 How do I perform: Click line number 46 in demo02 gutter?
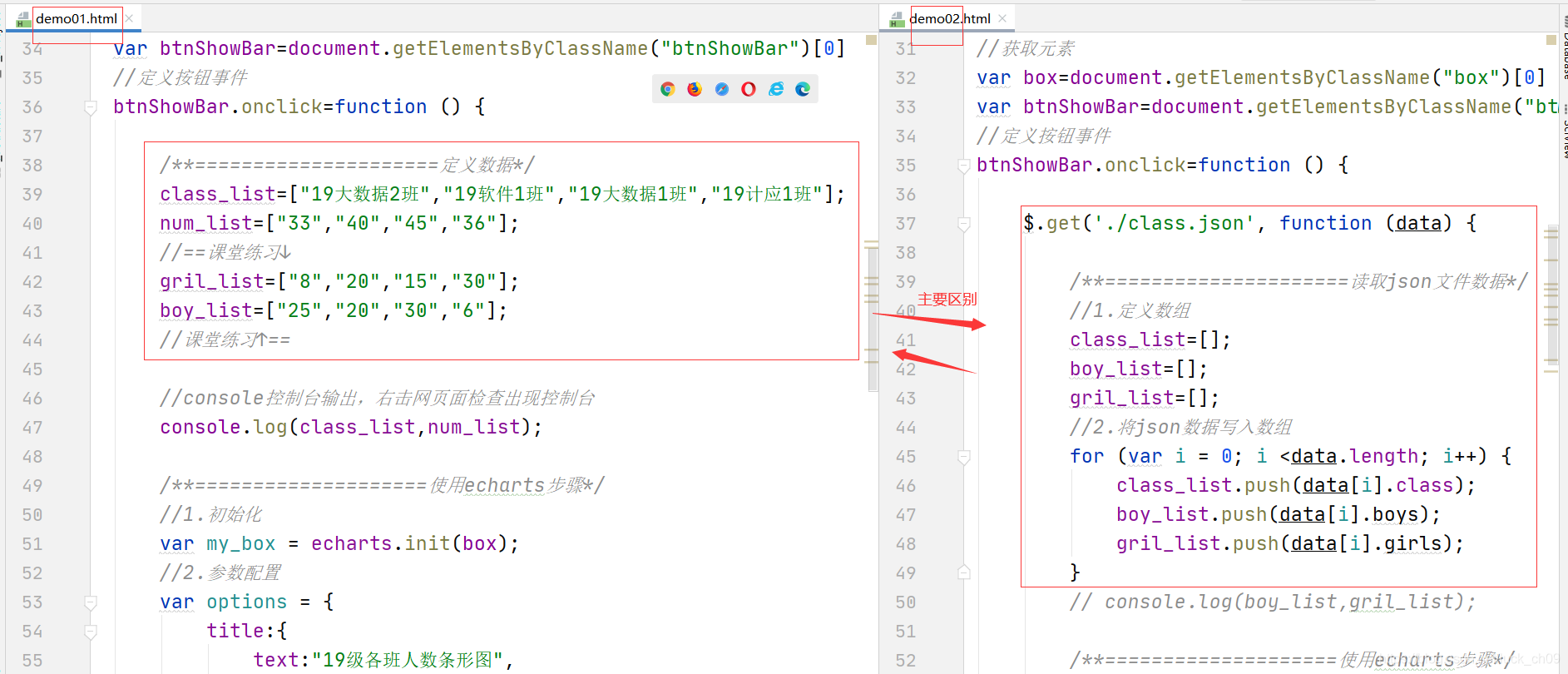906,485
